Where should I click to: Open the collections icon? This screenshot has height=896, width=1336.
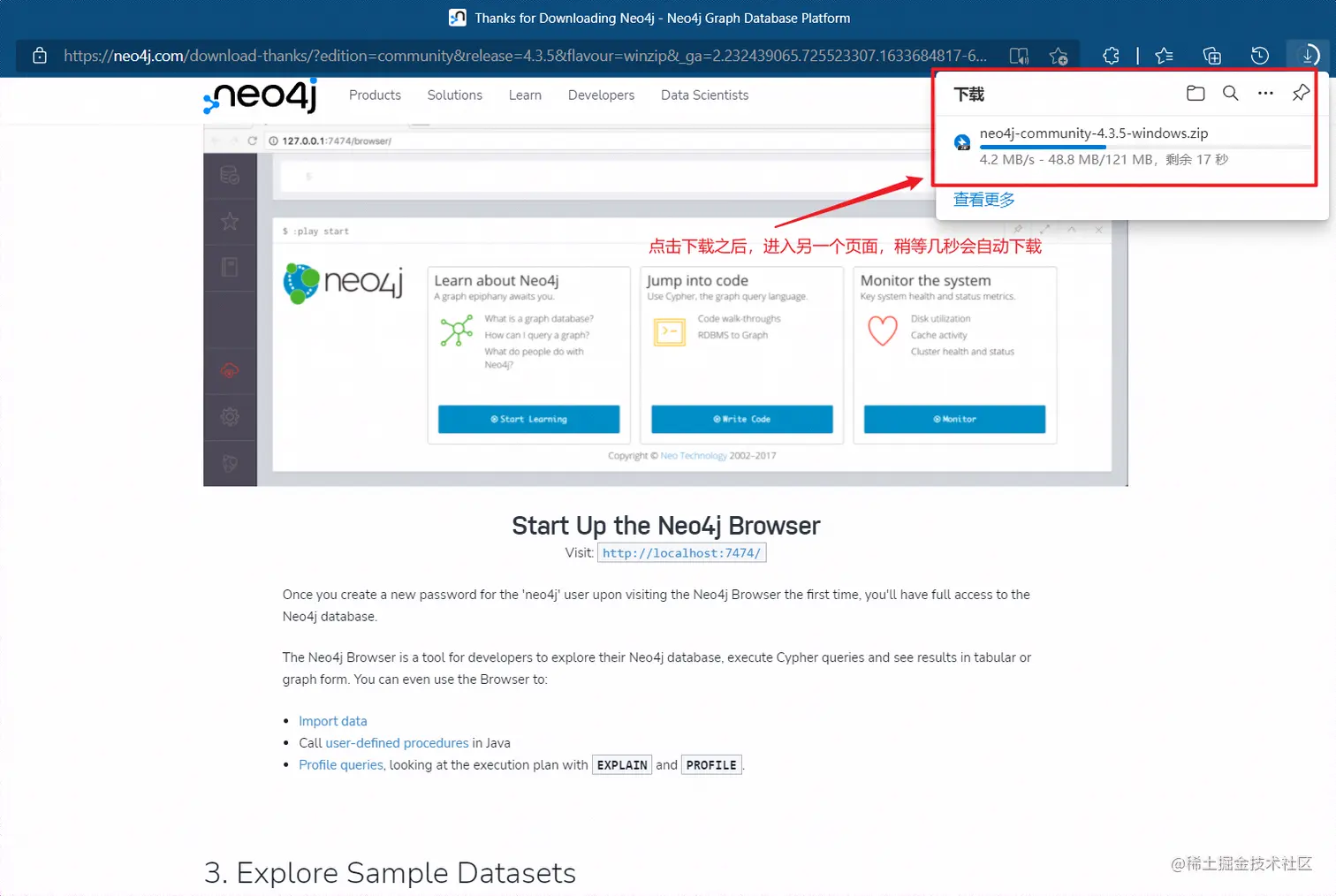click(1212, 56)
